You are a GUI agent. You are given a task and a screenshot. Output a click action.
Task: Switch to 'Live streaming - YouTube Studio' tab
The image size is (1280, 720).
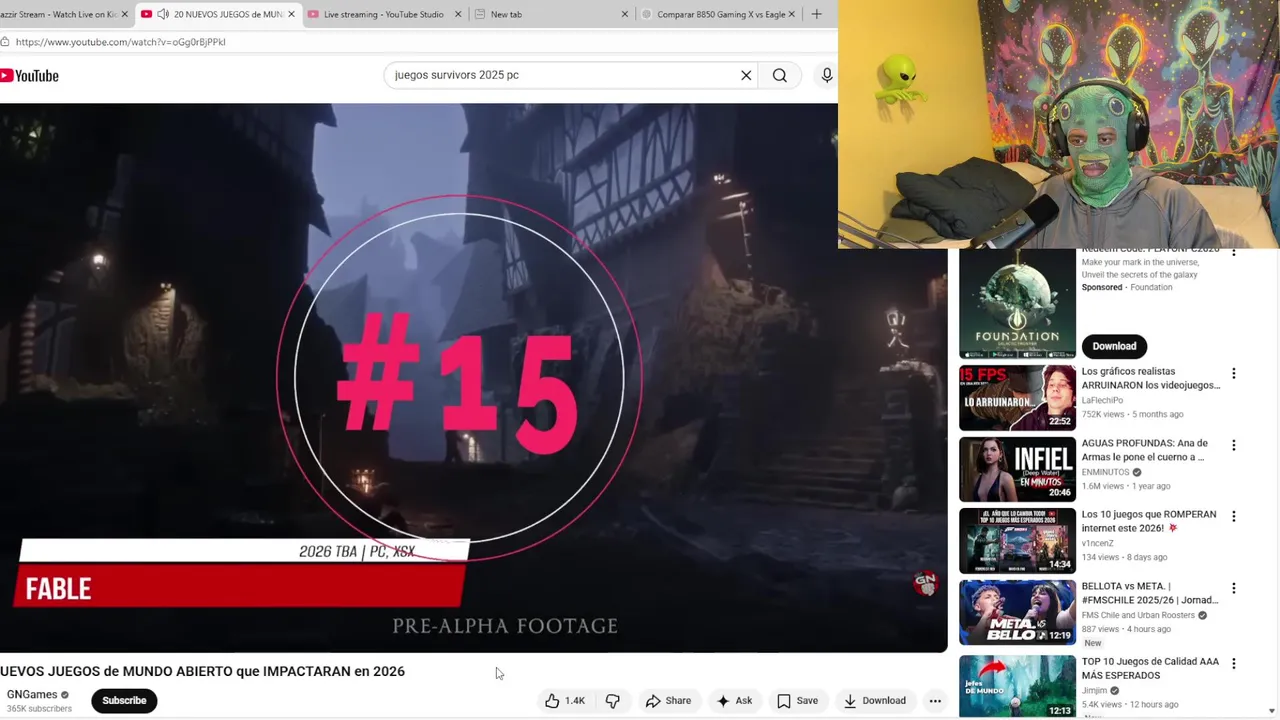[x=383, y=14]
